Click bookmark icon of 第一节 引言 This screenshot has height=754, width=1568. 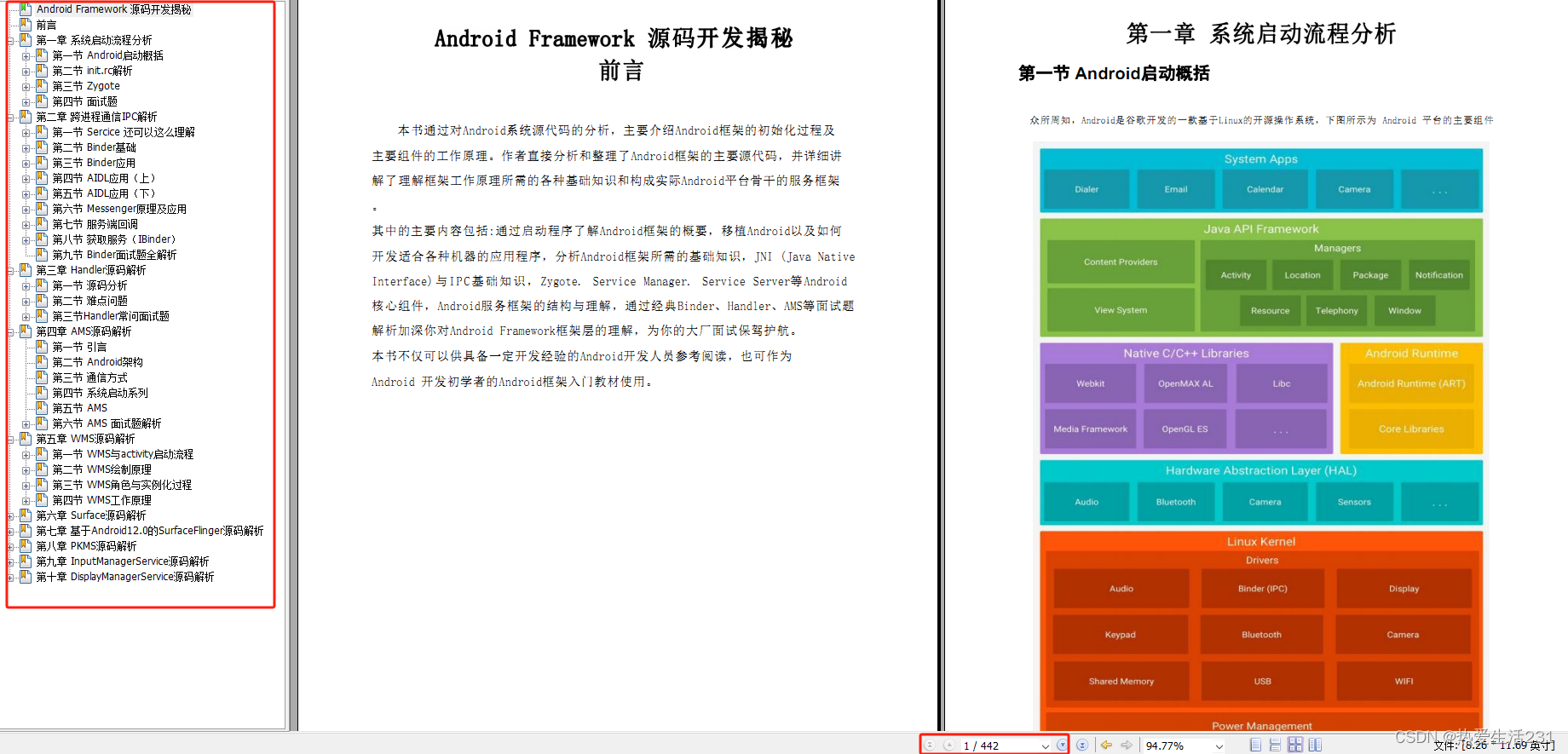[42, 347]
